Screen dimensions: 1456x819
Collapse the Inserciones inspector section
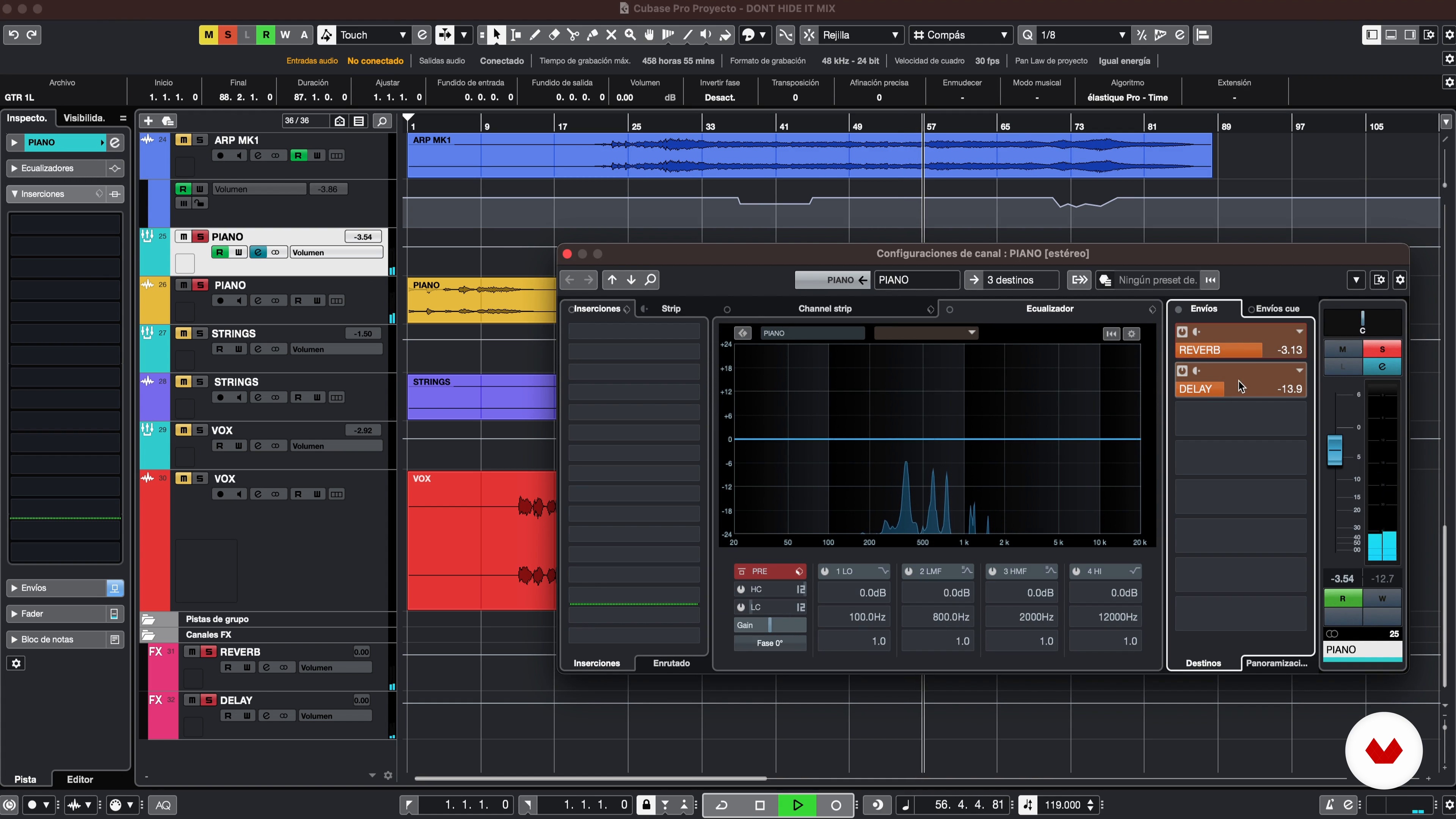[14, 194]
